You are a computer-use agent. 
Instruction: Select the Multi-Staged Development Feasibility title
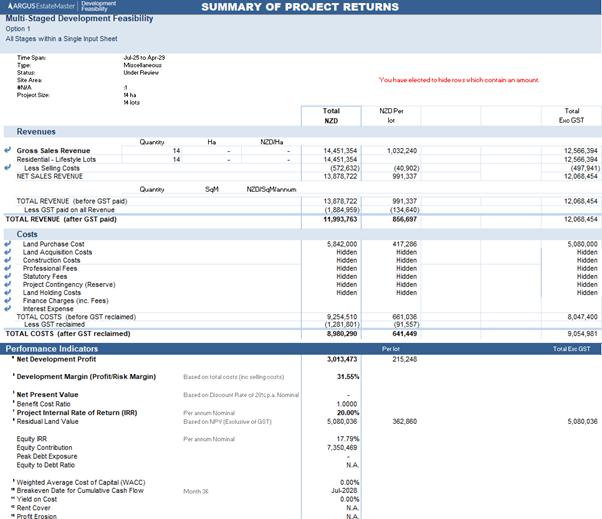click(79, 18)
